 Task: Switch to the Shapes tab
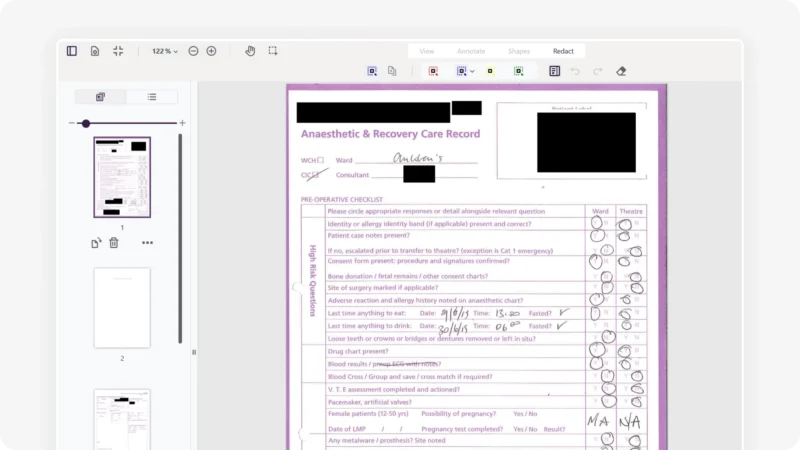(519, 51)
